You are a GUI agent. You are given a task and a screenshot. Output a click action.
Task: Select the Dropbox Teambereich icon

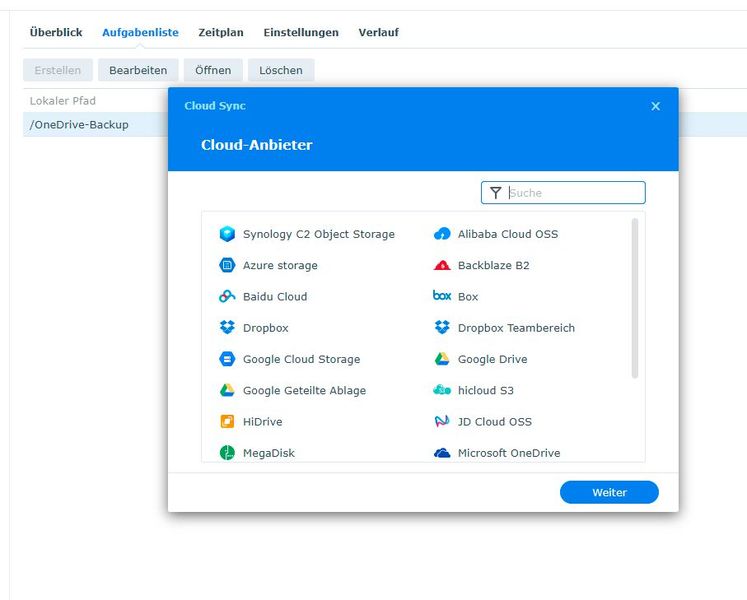click(442, 327)
